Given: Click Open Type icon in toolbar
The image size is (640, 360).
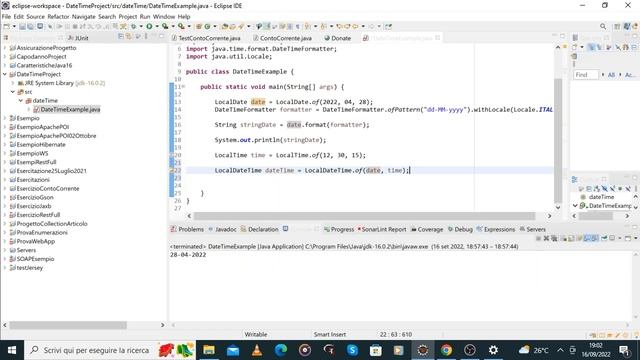Looking at the screenshot, I should 224,27.
